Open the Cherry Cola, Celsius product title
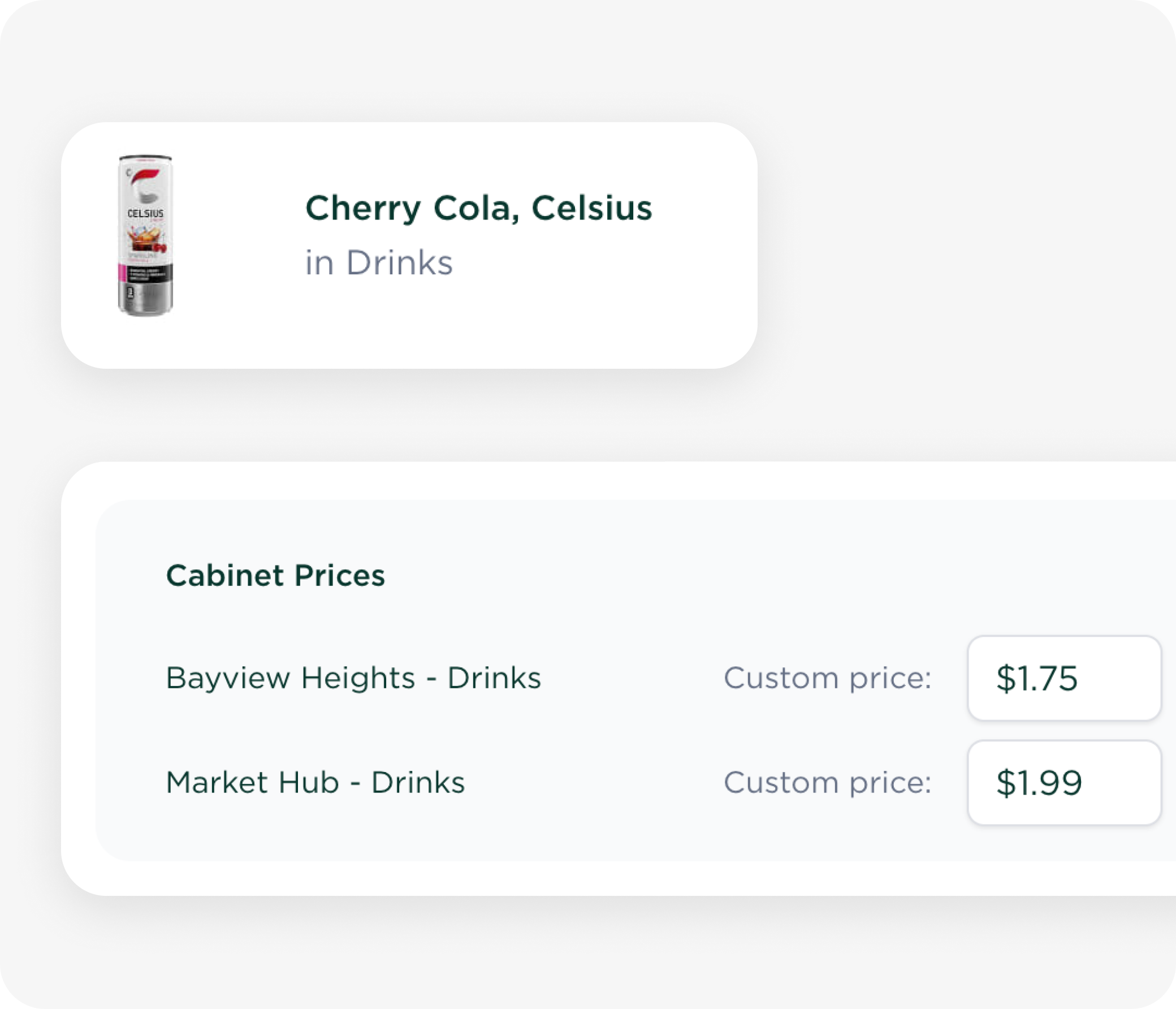The width and height of the screenshot is (1176, 1009). [x=478, y=208]
